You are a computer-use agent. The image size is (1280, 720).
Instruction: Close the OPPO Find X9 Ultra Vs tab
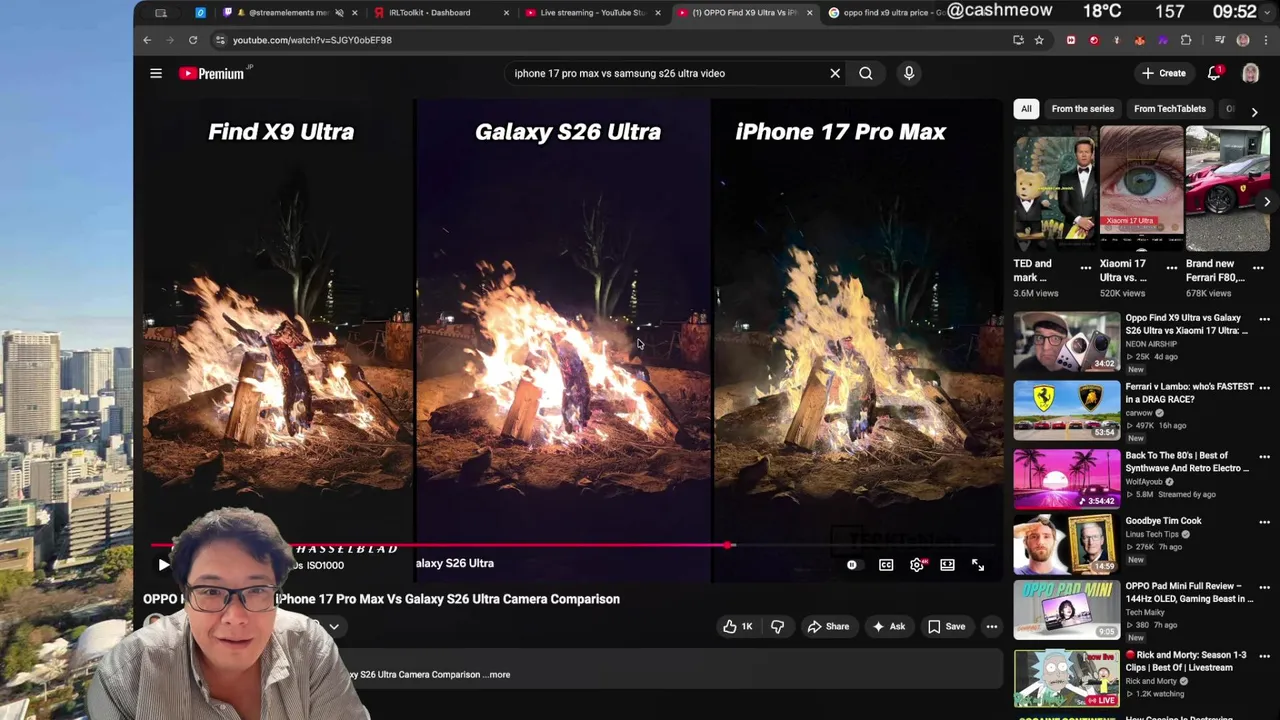point(809,13)
